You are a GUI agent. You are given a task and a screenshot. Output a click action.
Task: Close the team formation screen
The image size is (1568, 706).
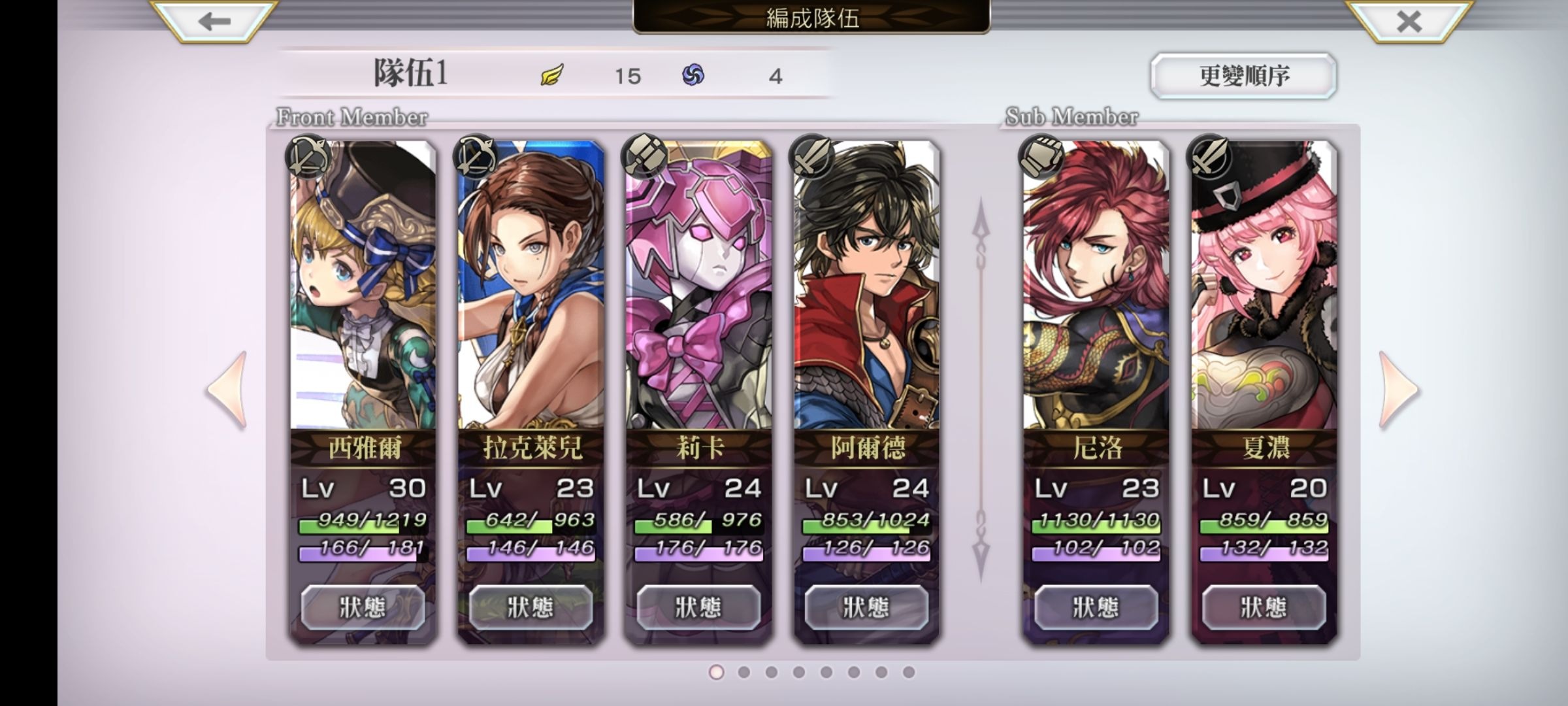pyautogui.click(x=1409, y=21)
